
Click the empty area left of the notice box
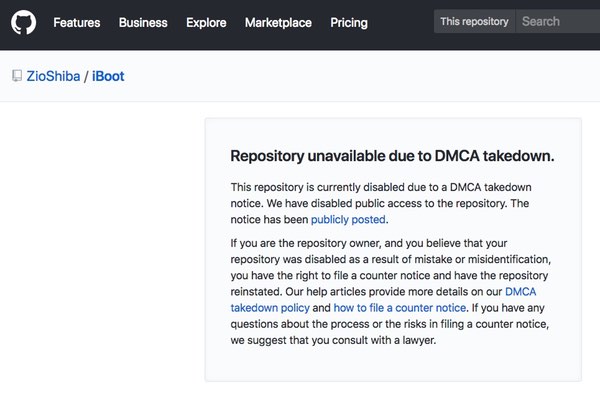pyautogui.click(x=100, y=250)
